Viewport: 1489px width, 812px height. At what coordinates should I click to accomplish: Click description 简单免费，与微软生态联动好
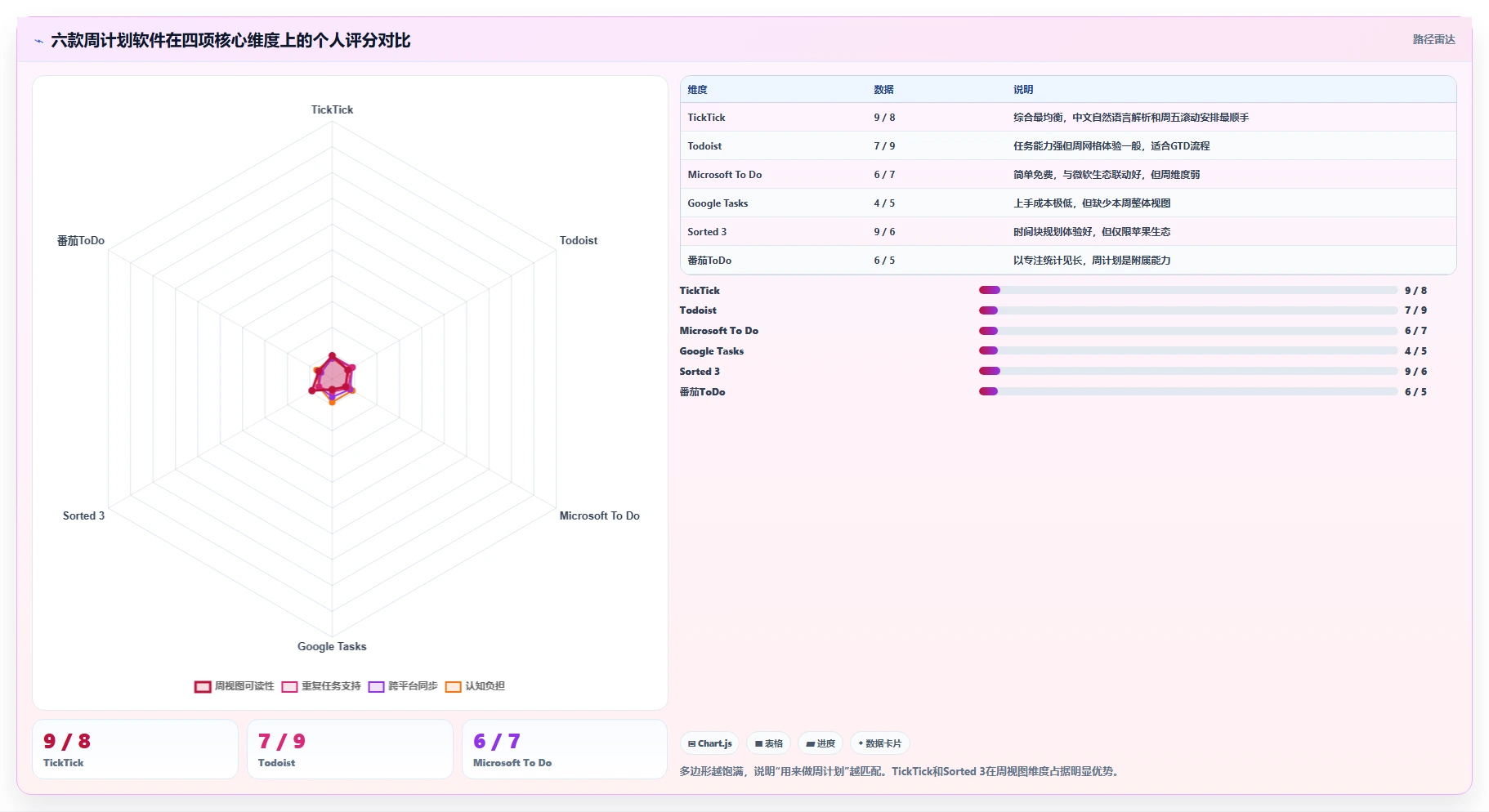[x=1107, y=175]
